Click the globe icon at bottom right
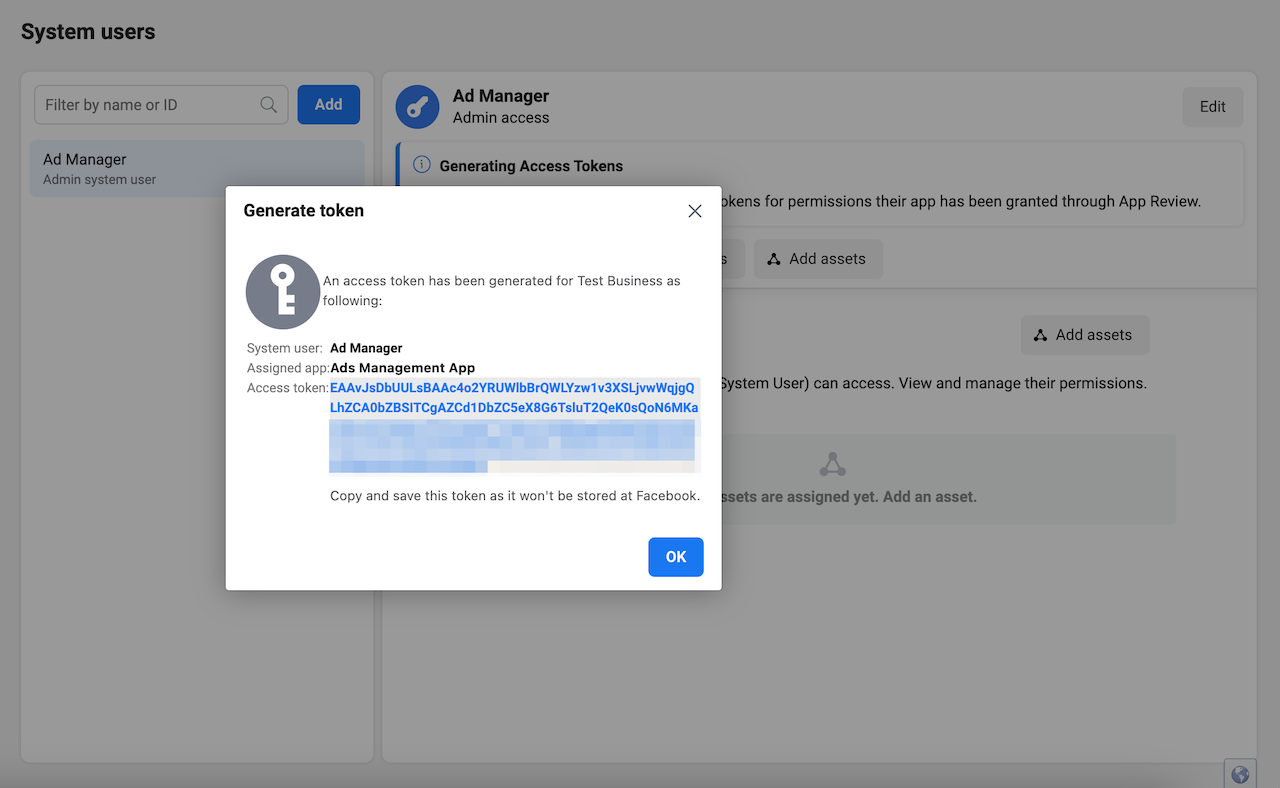Viewport: 1280px width, 788px height. 1240,774
